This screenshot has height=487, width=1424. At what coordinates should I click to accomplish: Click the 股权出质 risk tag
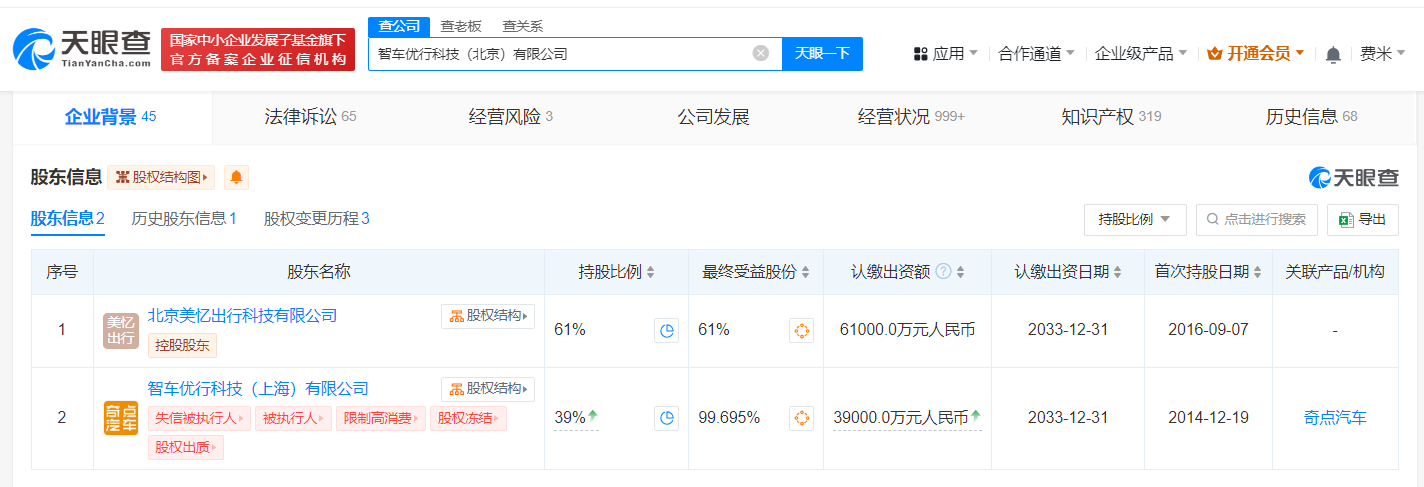point(186,447)
